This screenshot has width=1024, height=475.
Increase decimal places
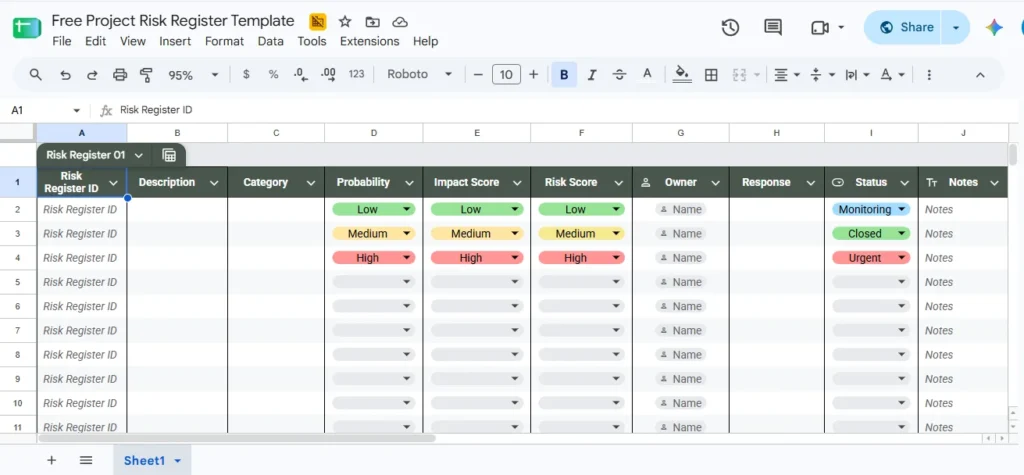pos(328,74)
